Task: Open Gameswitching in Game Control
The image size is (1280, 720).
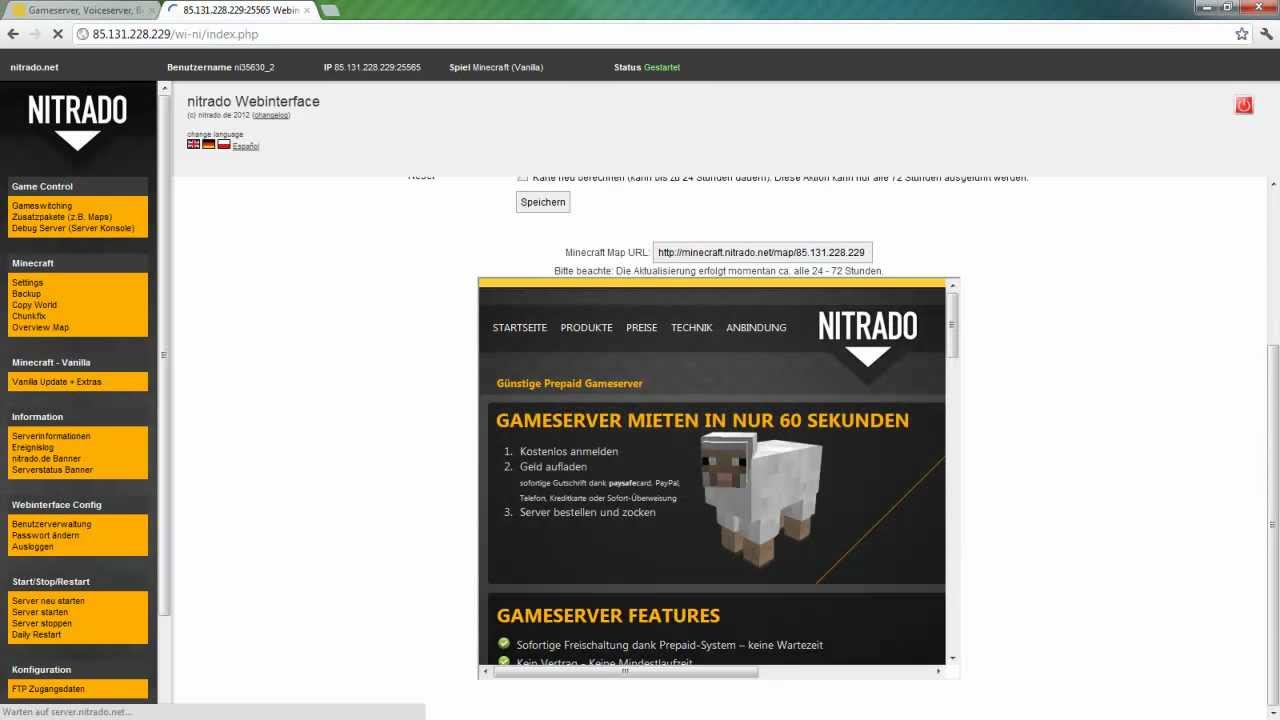Action: point(42,206)
